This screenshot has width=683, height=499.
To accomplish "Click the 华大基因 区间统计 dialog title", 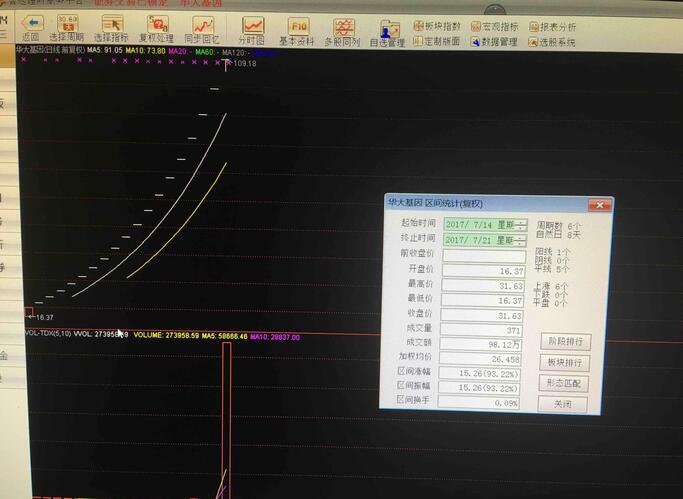I will (435, 203).
